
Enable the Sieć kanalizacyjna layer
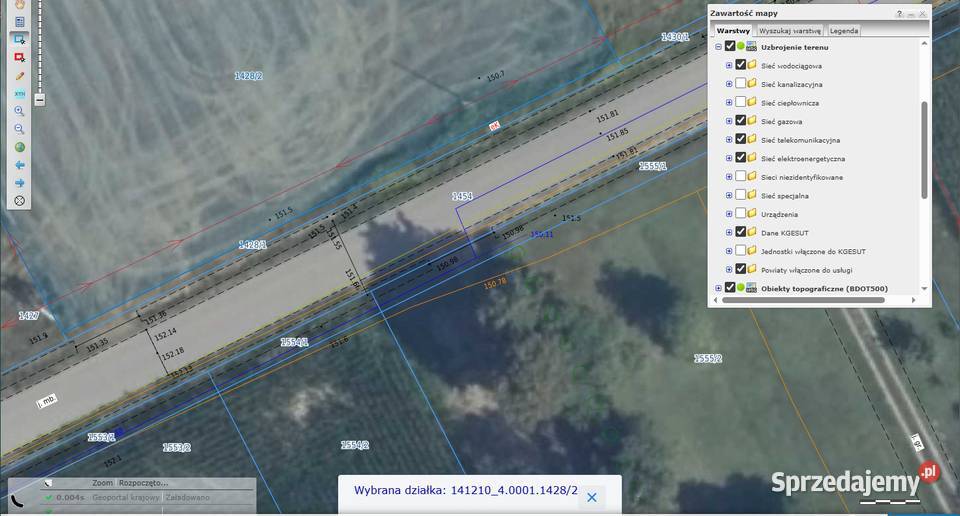pyautogui.click(x=740, y=84)
